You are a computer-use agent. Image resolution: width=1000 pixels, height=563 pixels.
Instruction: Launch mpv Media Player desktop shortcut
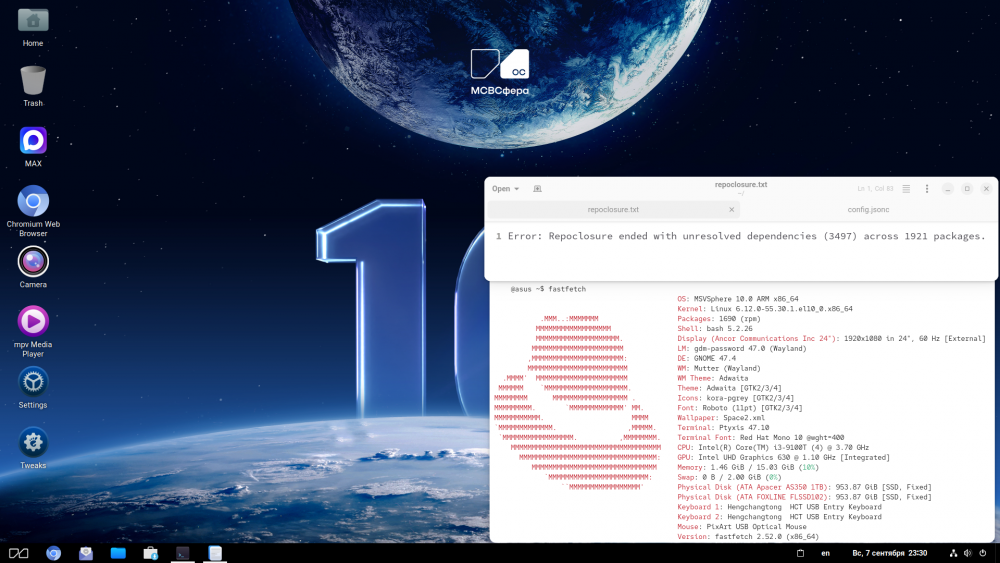pos(33,322)
